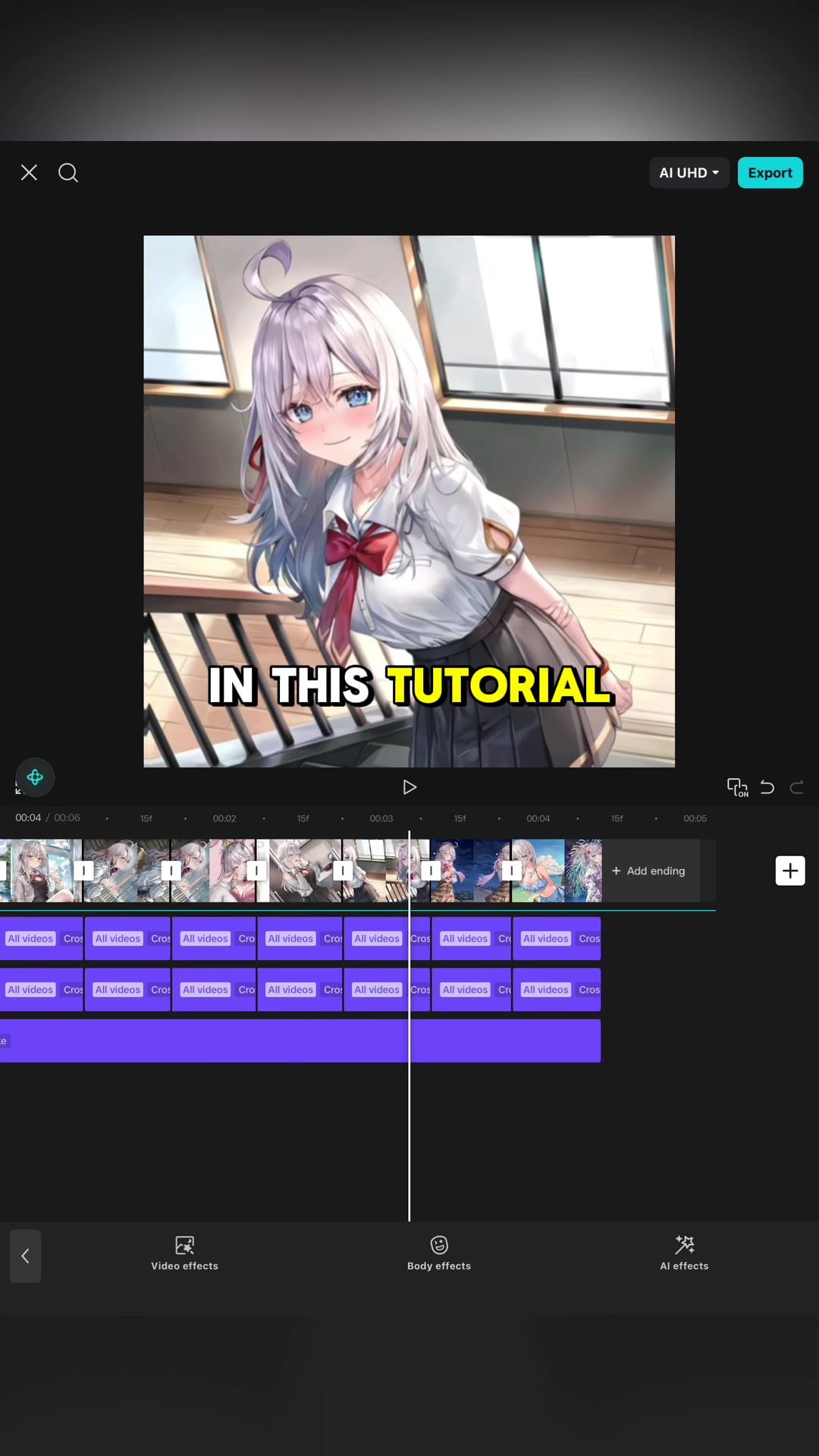Go back with the left chevron button
Image resolution: width=819 pixels, height=1456 pixels.
25,1256
